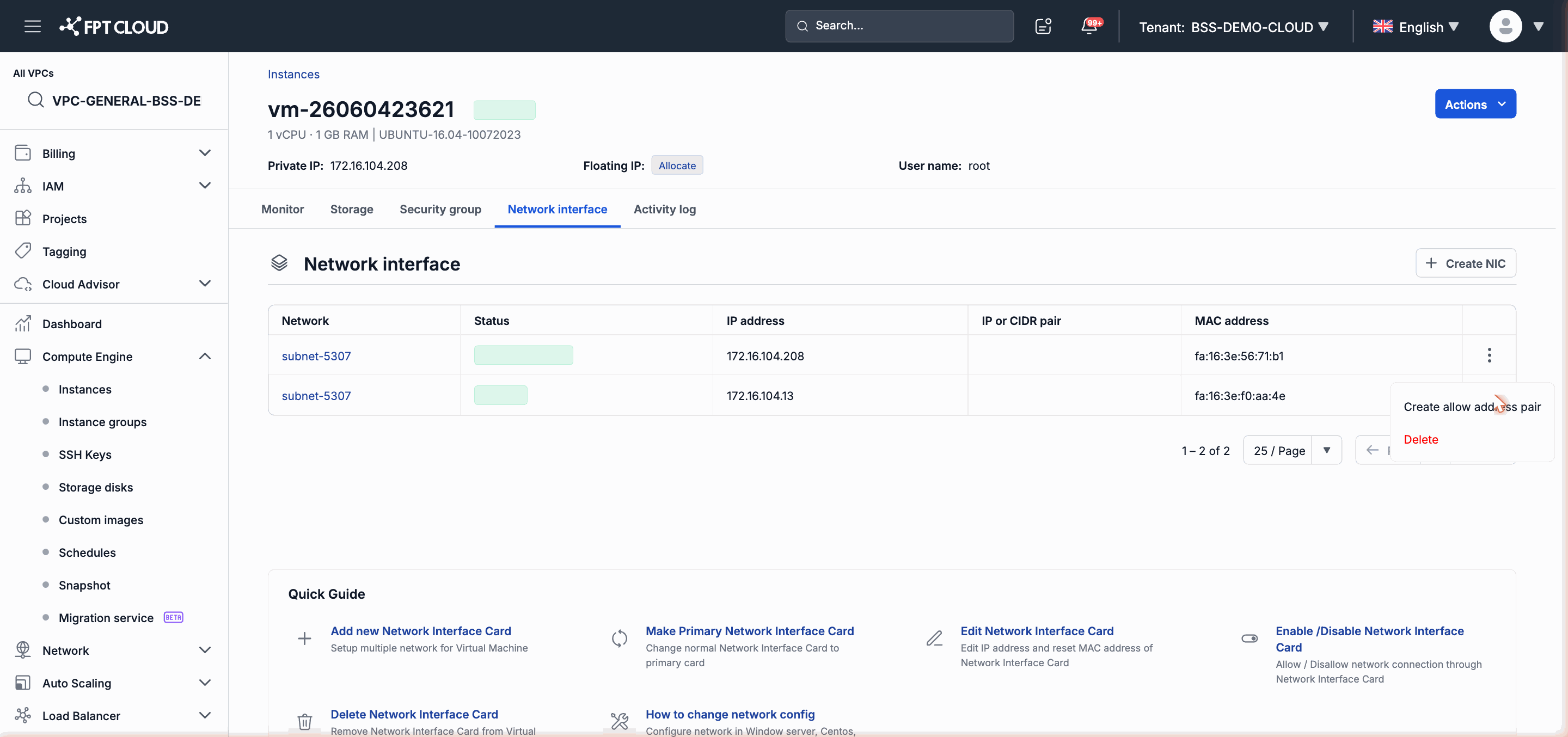This screenshot has width=1568, height=737.
Task: Click the VPC search magnifier icon
Action: (x=36, y=100)
